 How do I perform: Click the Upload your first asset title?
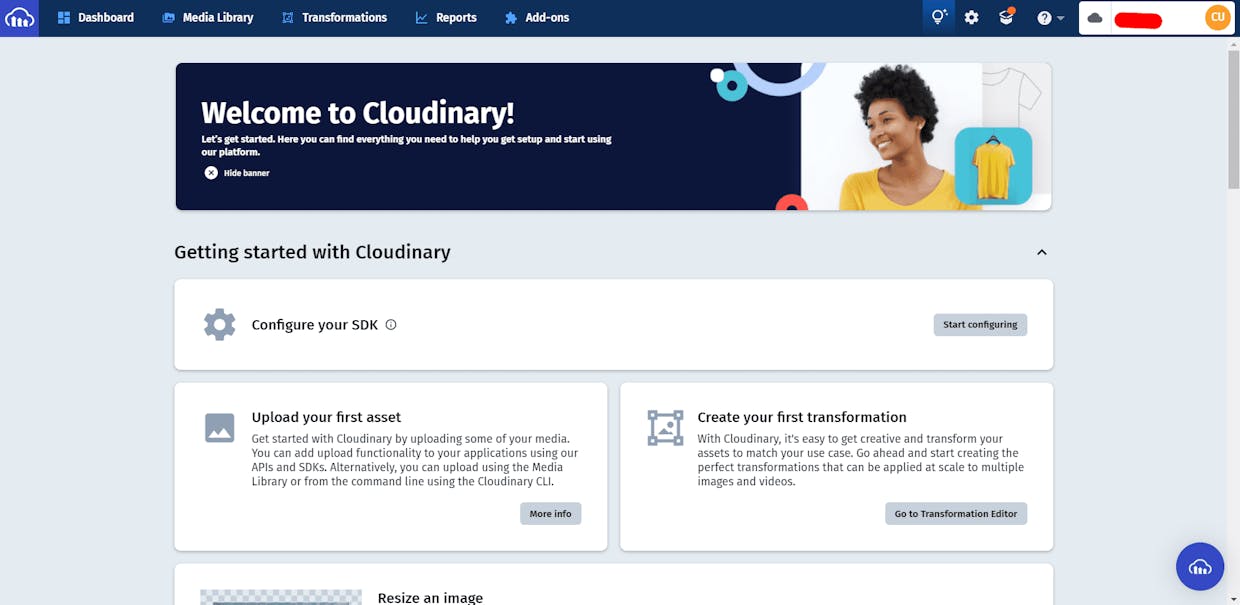click(x=326, y=417)
